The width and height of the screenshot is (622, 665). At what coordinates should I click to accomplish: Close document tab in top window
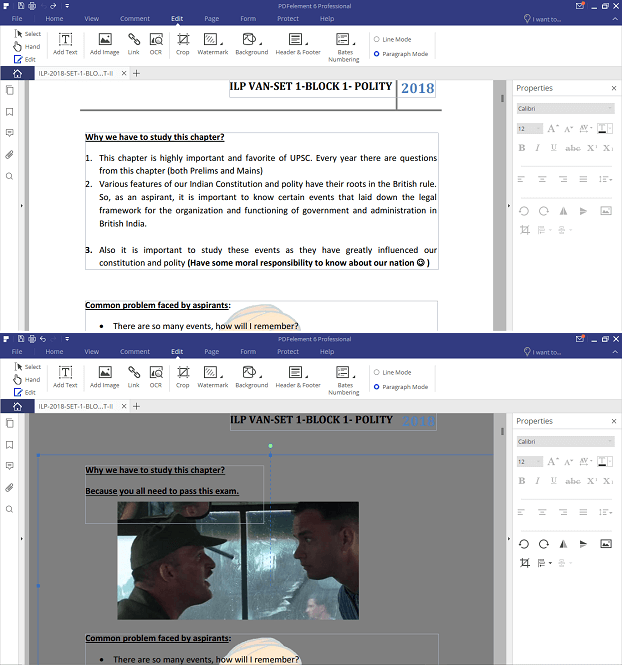click(x=124, y=73)
